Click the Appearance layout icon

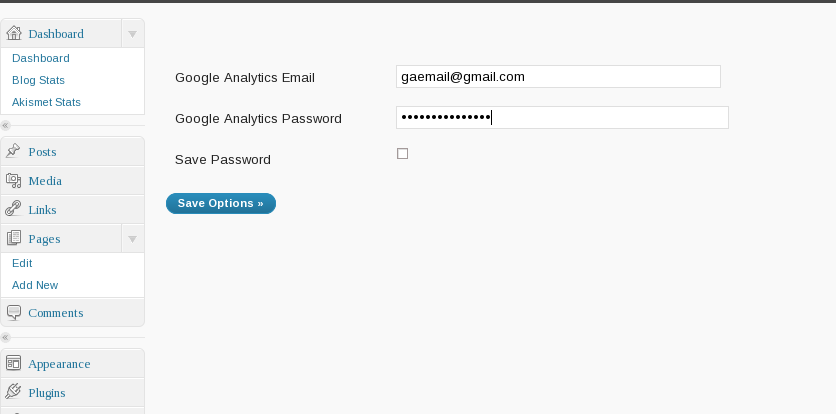pos(13,363)
